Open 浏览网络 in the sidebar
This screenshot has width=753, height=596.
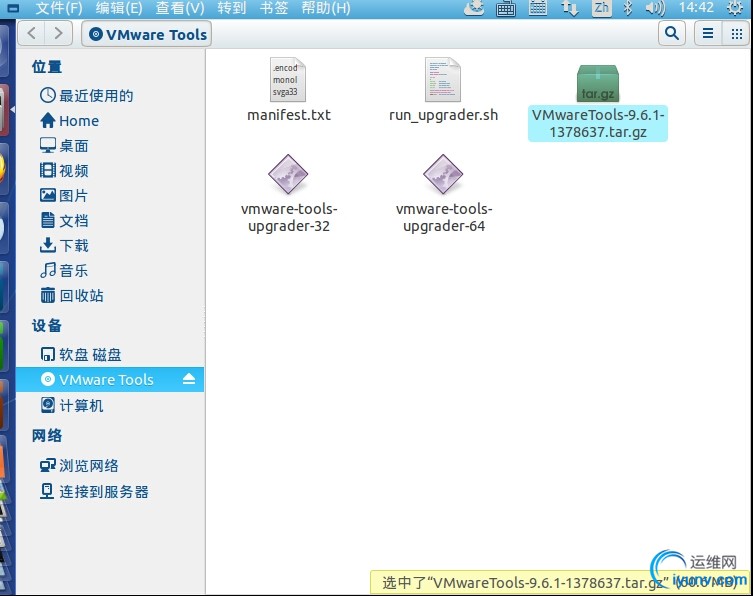point(110,465)
